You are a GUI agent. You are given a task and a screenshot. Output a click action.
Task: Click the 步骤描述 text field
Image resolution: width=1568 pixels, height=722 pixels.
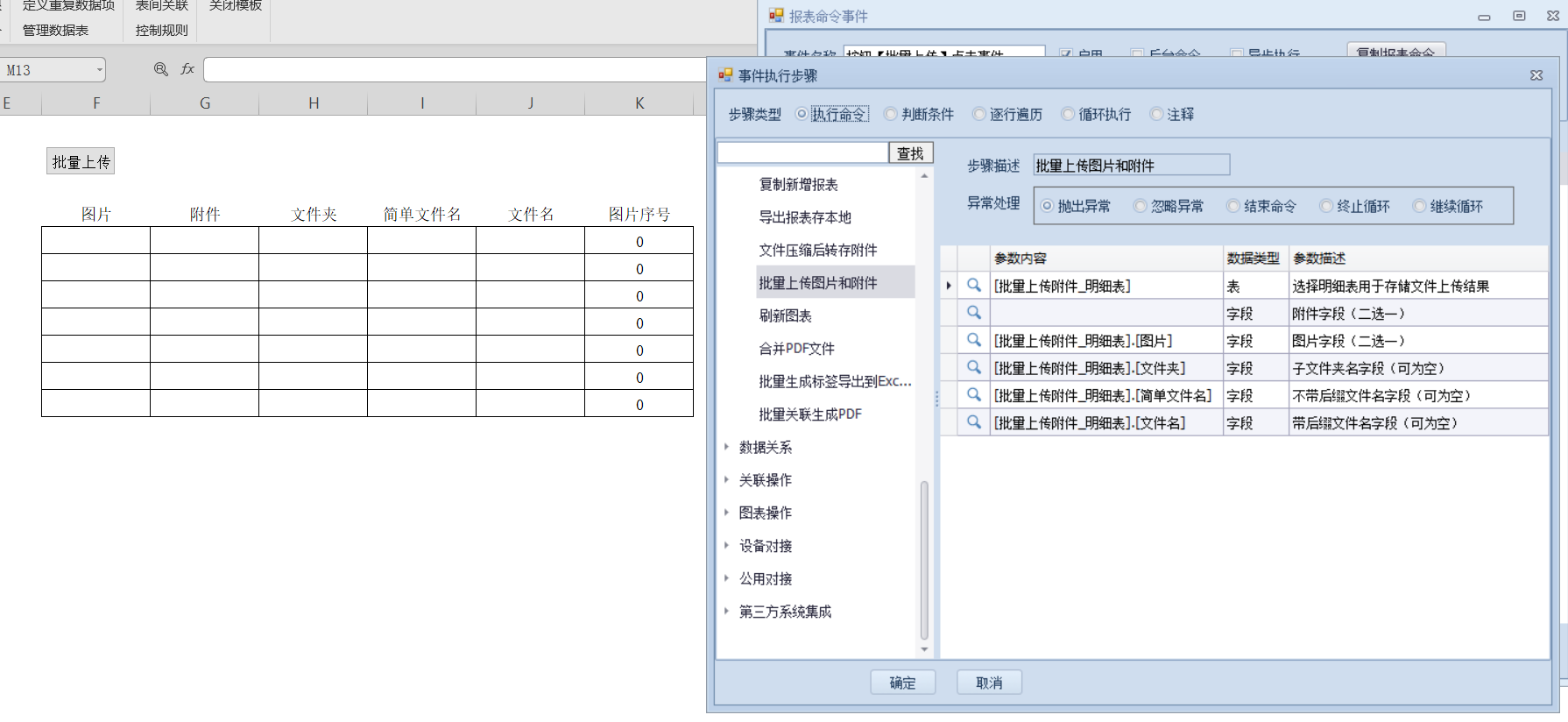tap(1131, 166)
